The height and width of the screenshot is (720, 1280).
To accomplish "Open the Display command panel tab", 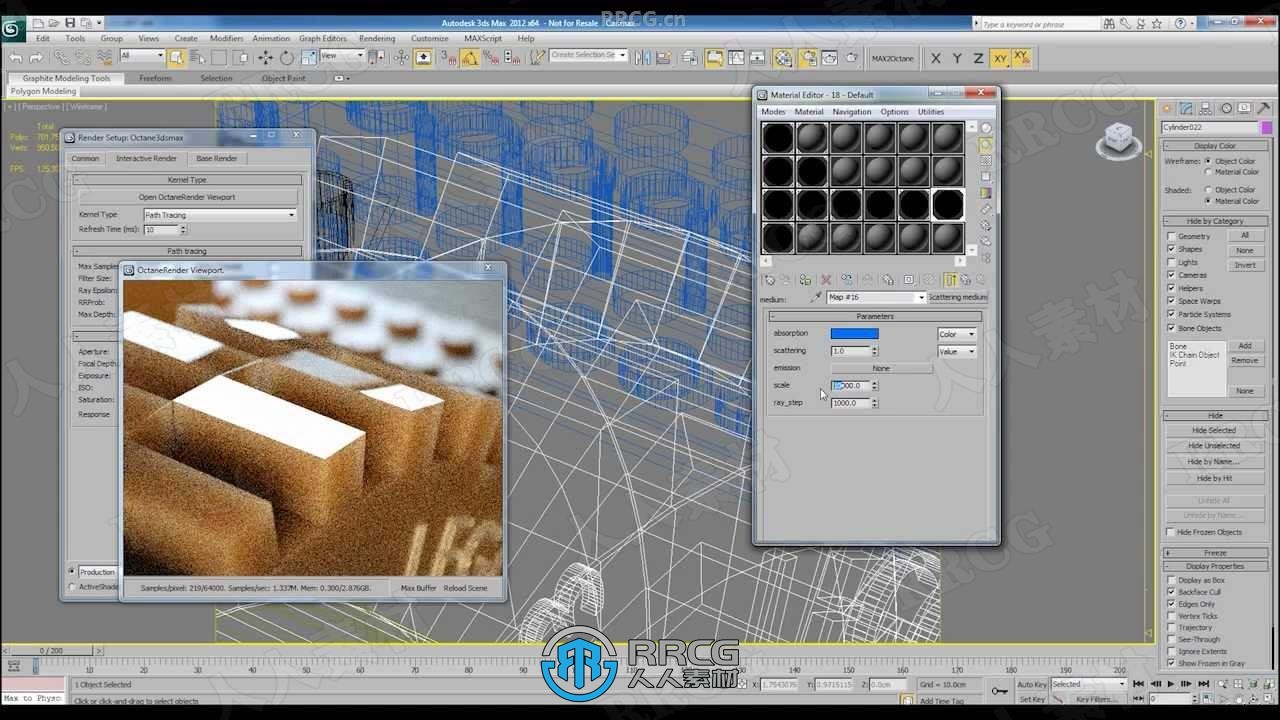I will pos(1246,108).
